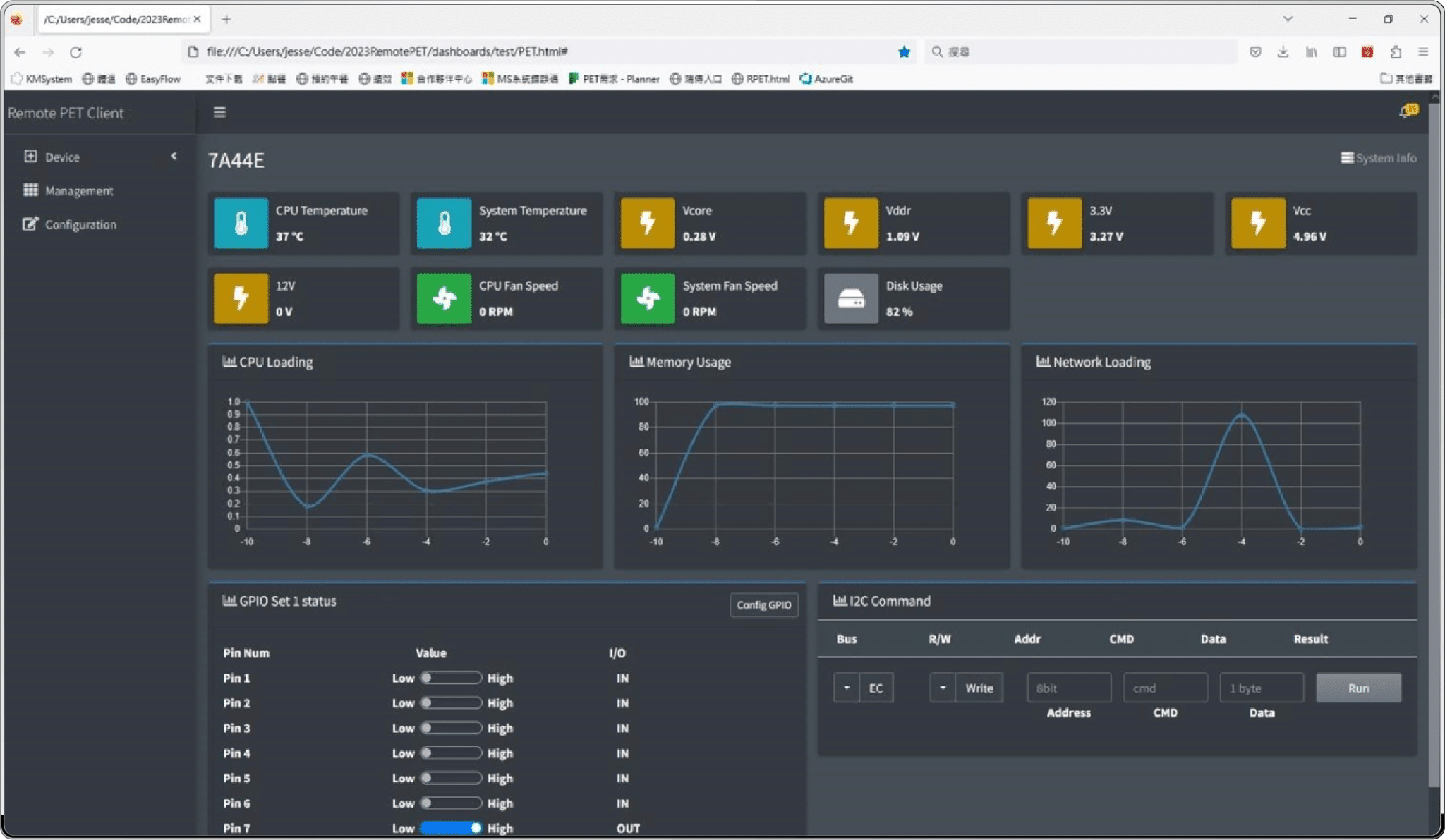
Task: Open the CPU Temperature thermometer icon
Action: click(x=240, y=223)
